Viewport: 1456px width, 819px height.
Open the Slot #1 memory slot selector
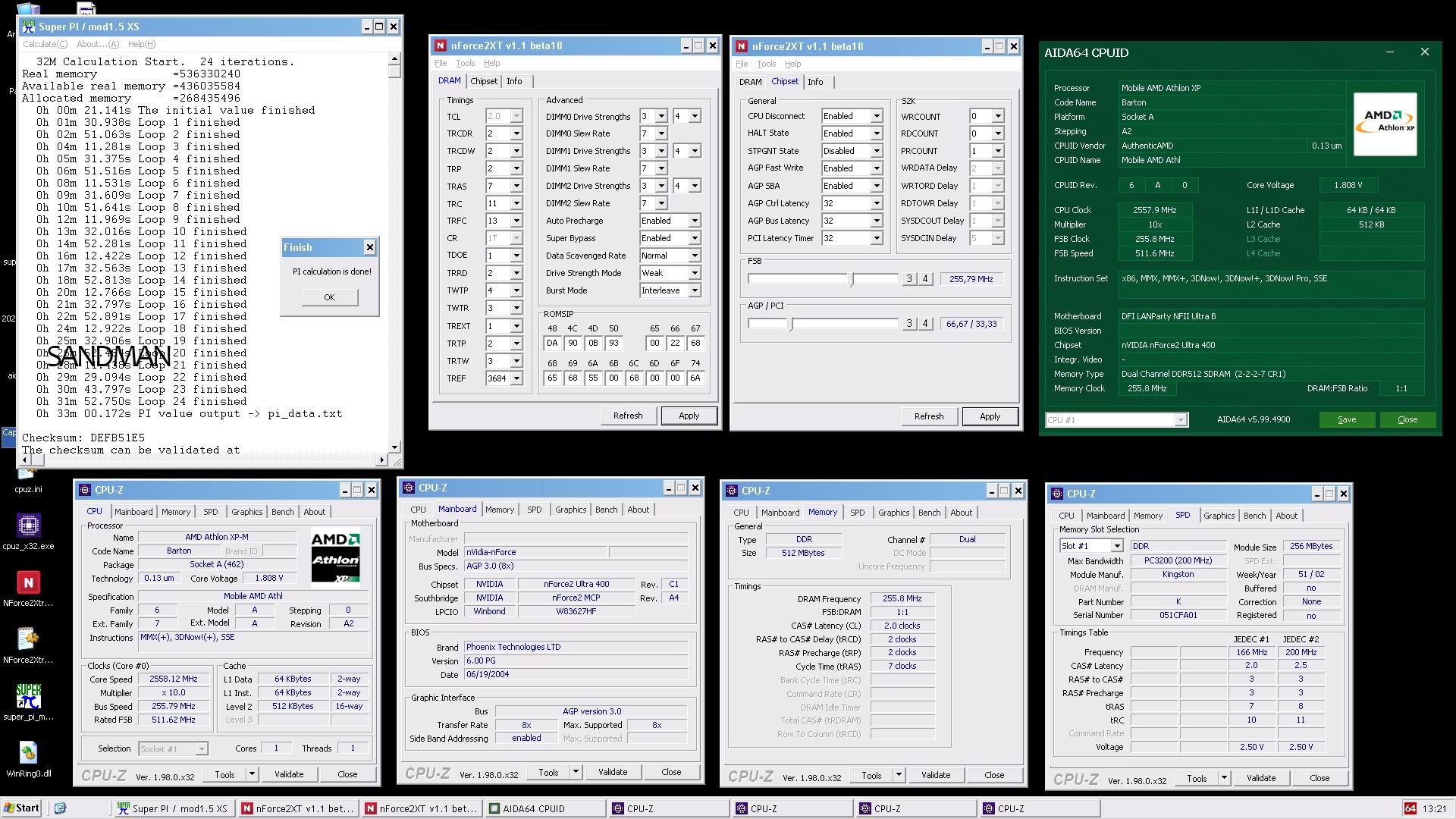(x=1116, y=546)
